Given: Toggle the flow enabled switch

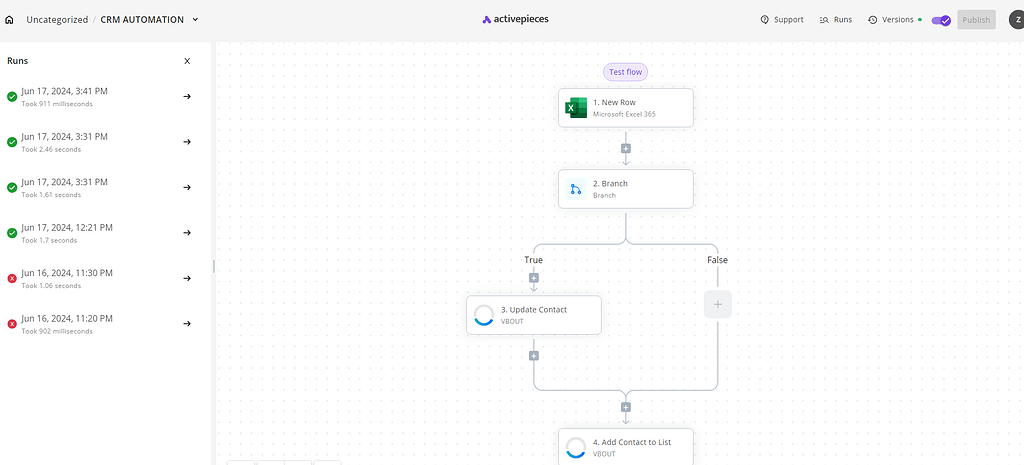Looking at the screenshot, I should pyautogui.click(x=940, y=20).
